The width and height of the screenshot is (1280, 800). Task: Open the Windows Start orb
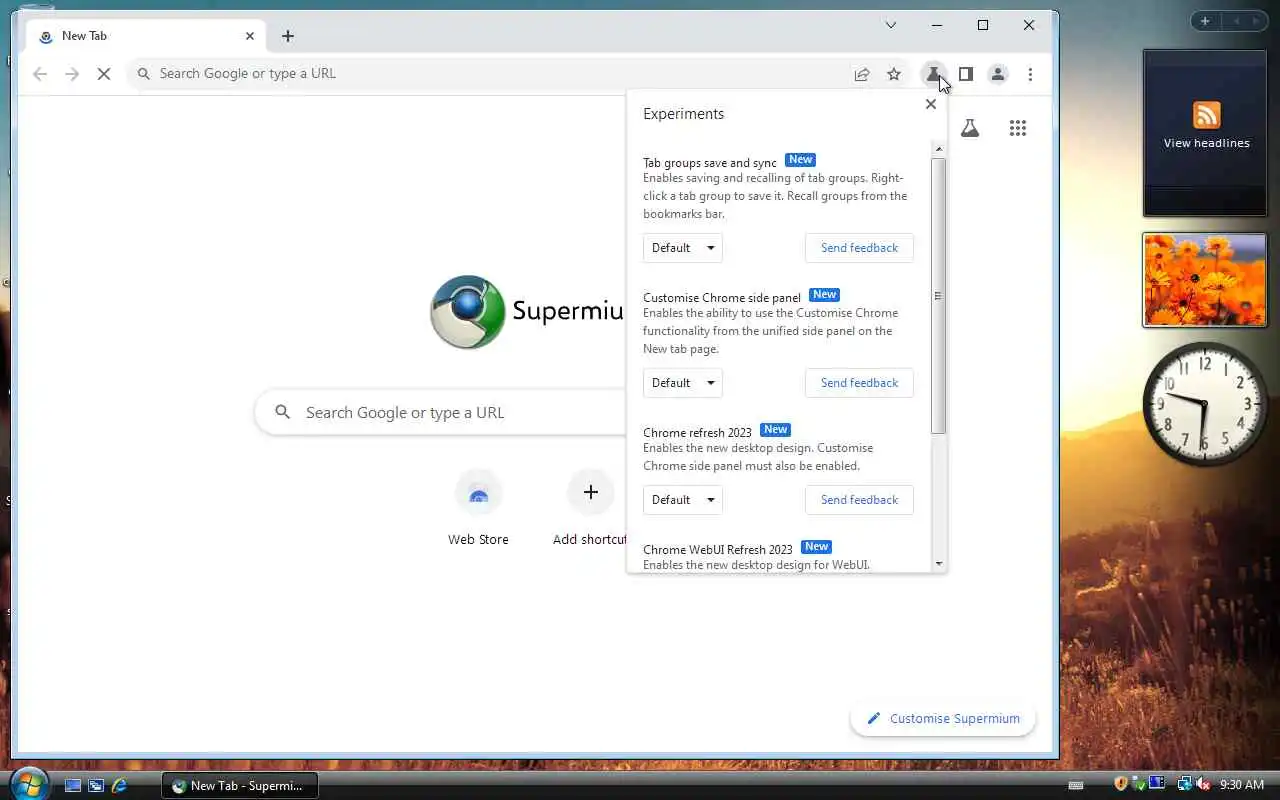[27, 784]
